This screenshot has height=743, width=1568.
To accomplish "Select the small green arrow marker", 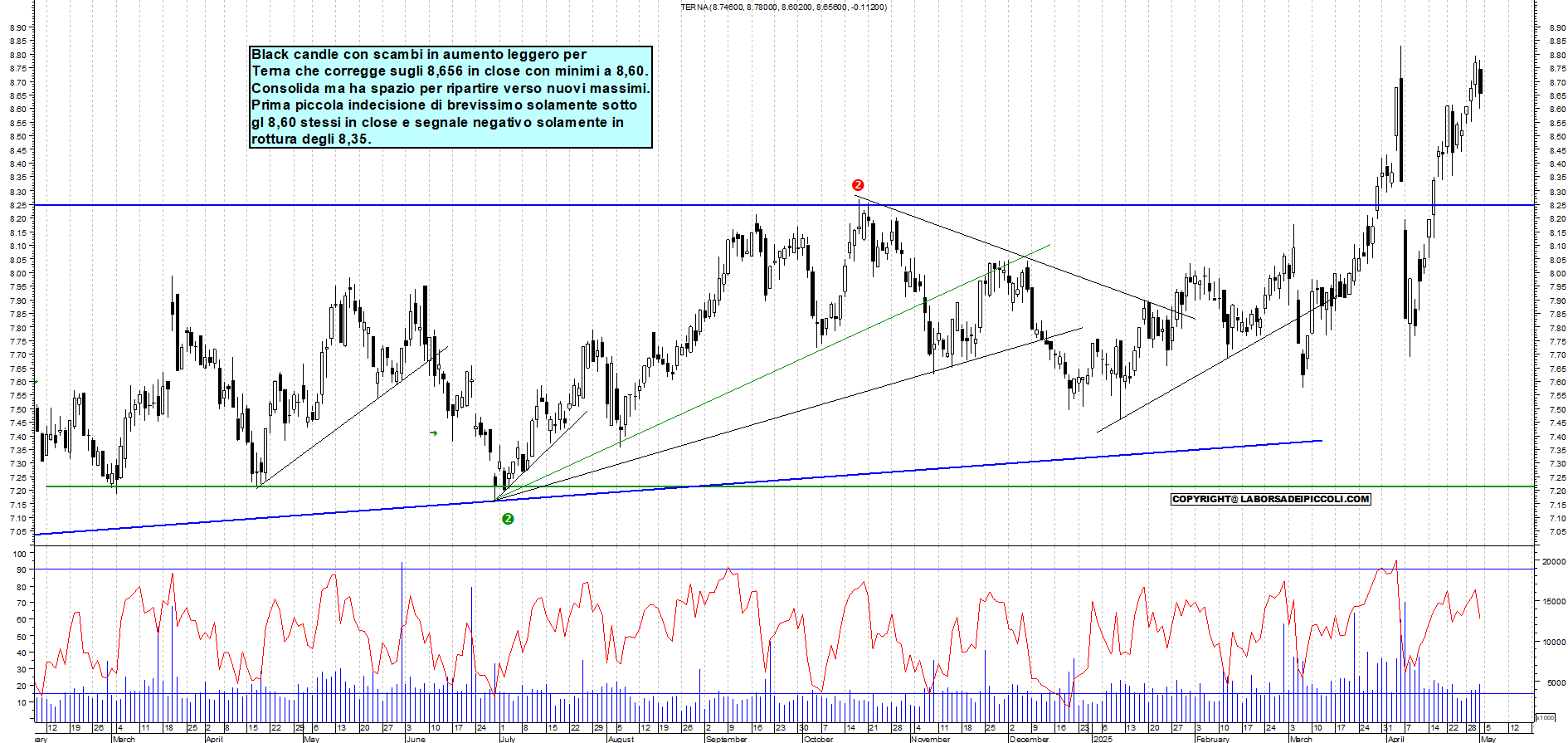I will 433,433.
